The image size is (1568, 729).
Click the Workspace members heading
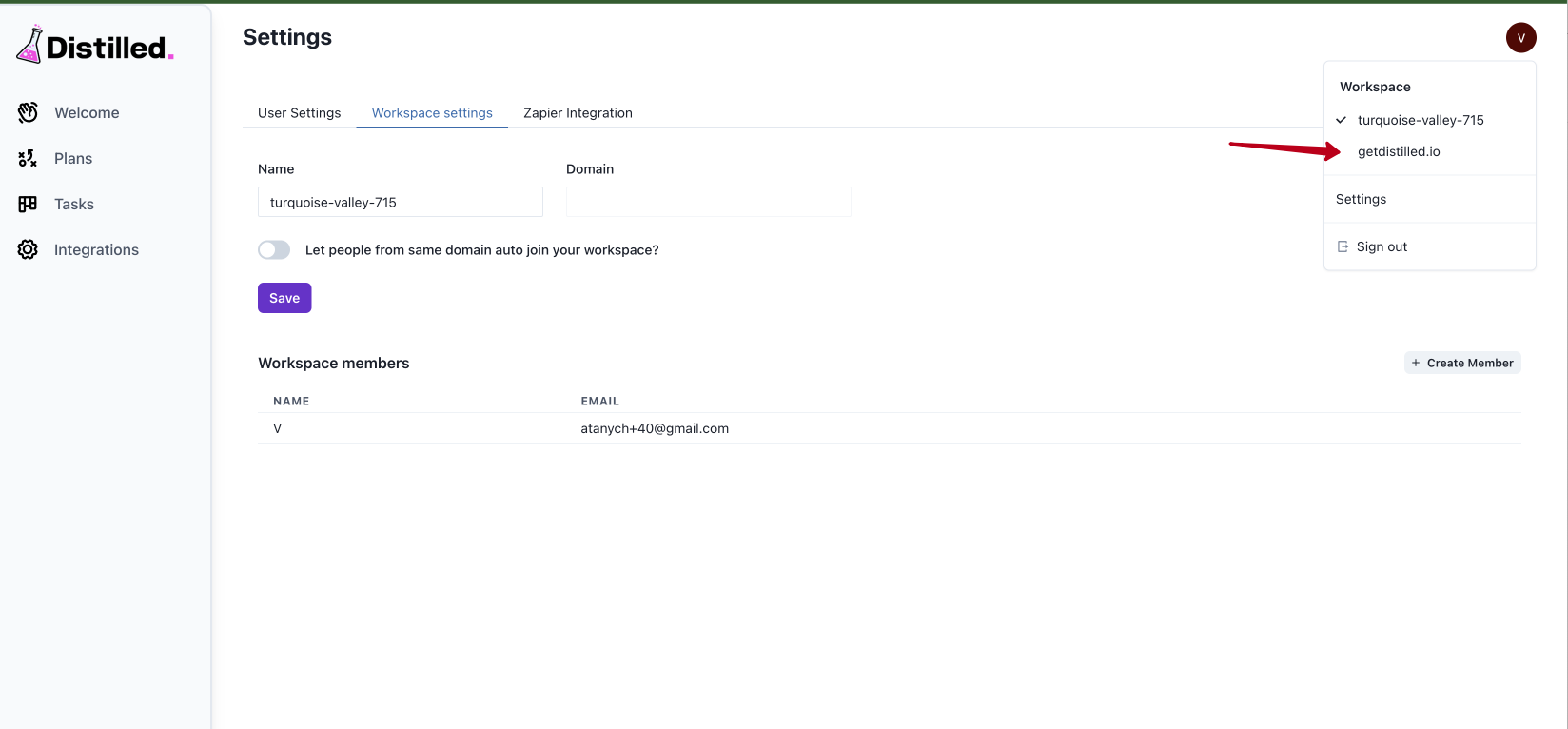tap(334, 363)
